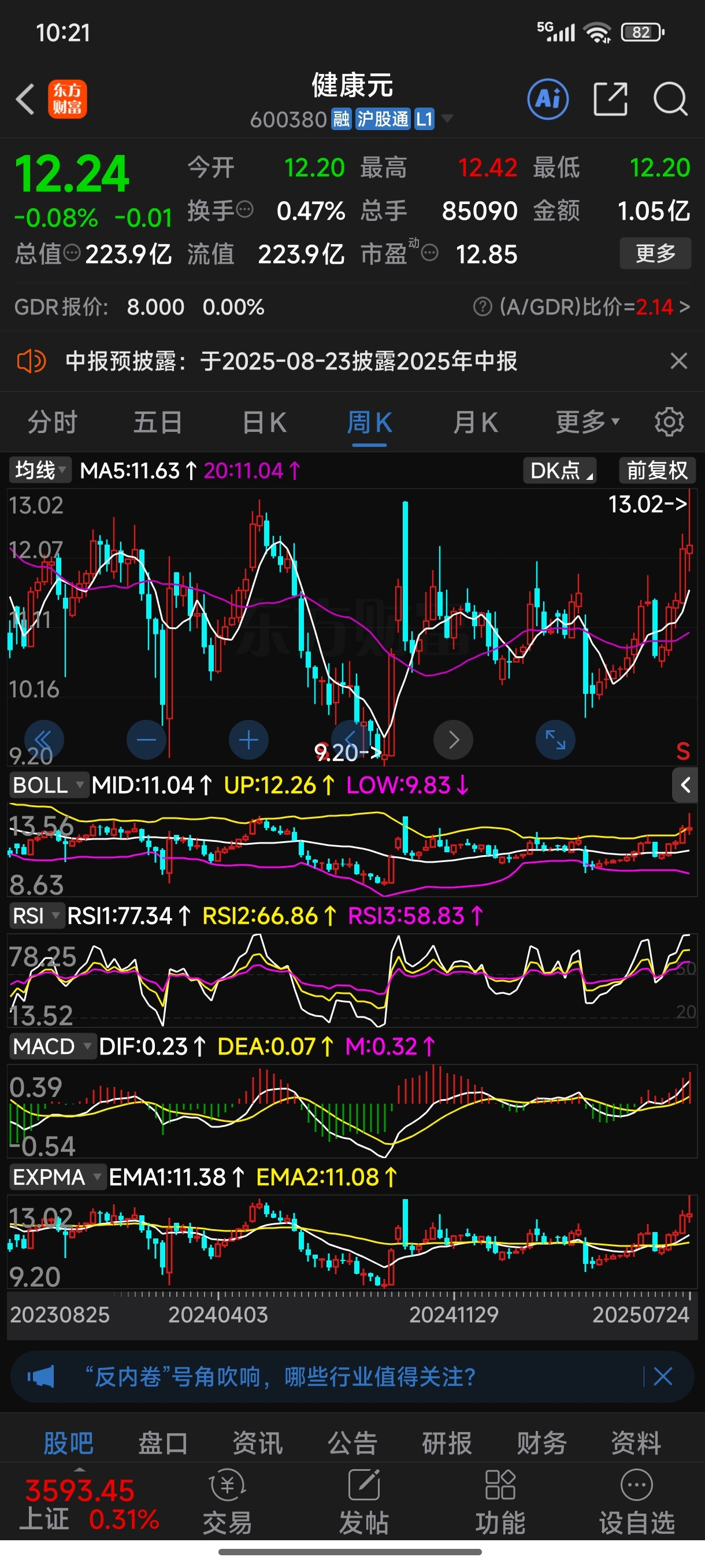The width and height of the screenshot is (705, 1568).
Task: Tap current price 12.24
Action: [72, 174]
